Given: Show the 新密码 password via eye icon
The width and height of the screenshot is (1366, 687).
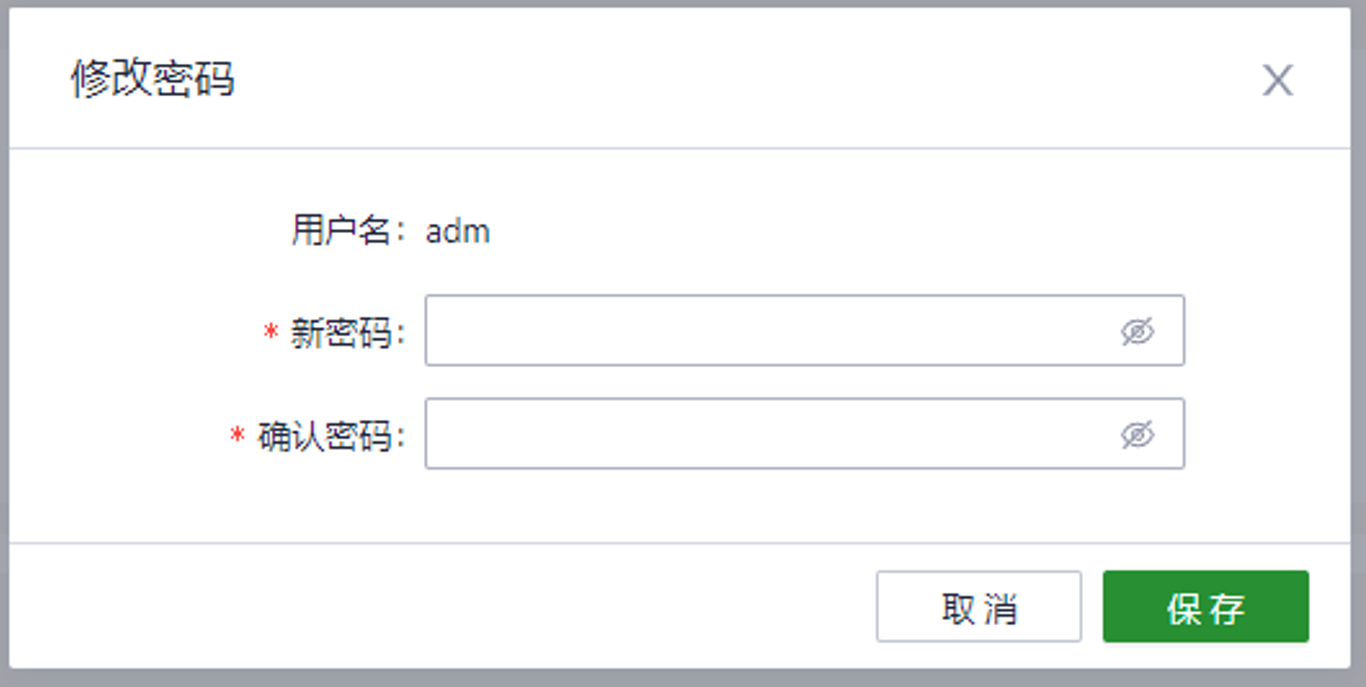Looking at the screenshot, I should [1137, 331].
